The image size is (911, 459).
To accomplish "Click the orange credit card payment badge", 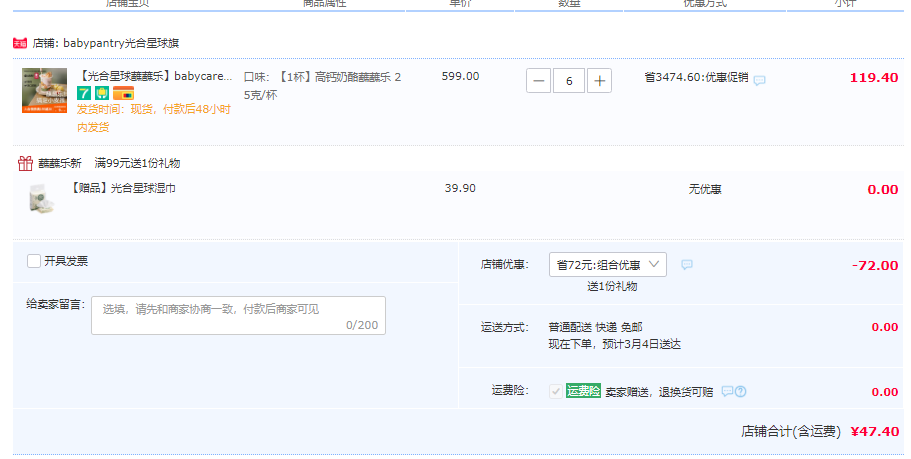I will click(123, 93).
